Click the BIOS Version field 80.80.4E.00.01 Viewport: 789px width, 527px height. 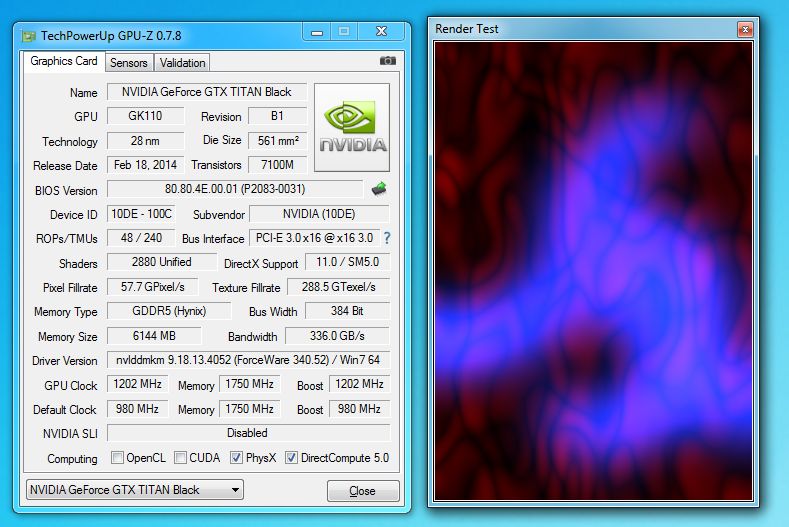pyautogui.click(x=235, y=189)
